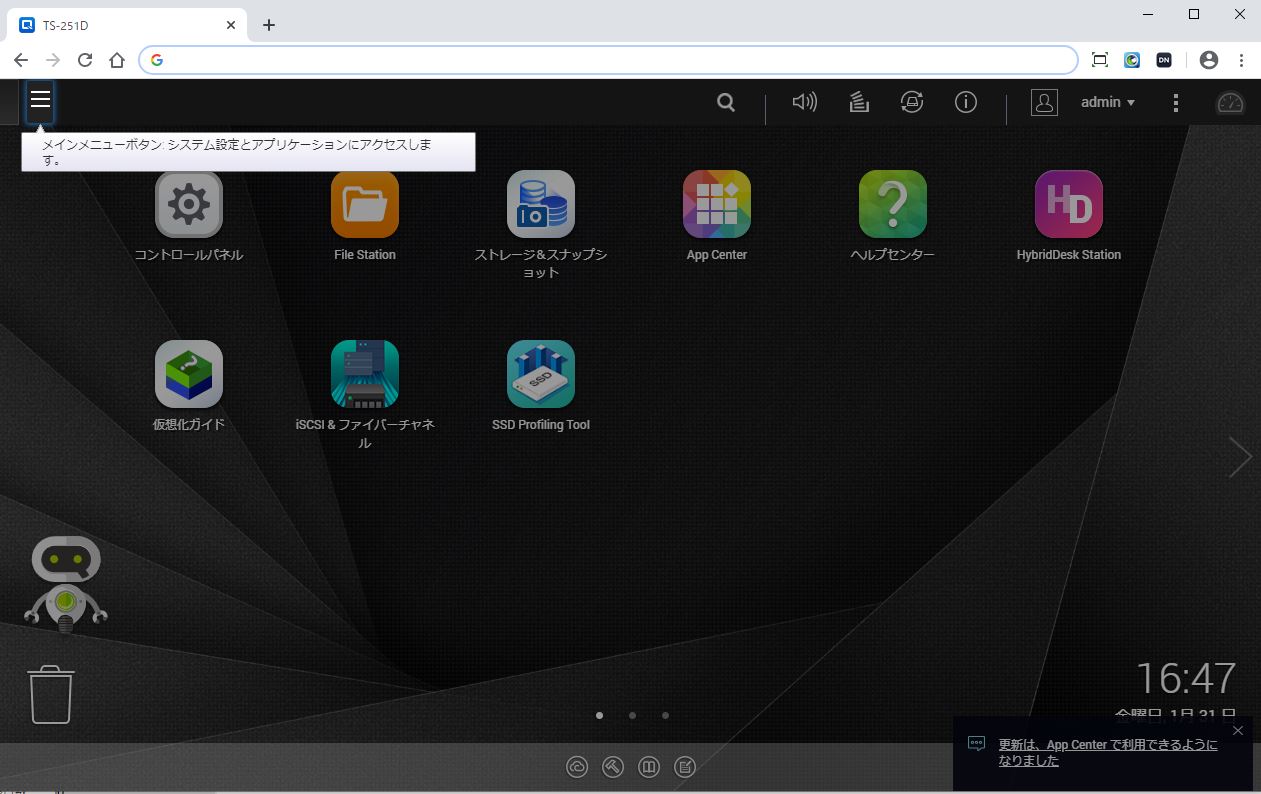Open the Control Panel (コントロールパネル) app

point(189,205)
